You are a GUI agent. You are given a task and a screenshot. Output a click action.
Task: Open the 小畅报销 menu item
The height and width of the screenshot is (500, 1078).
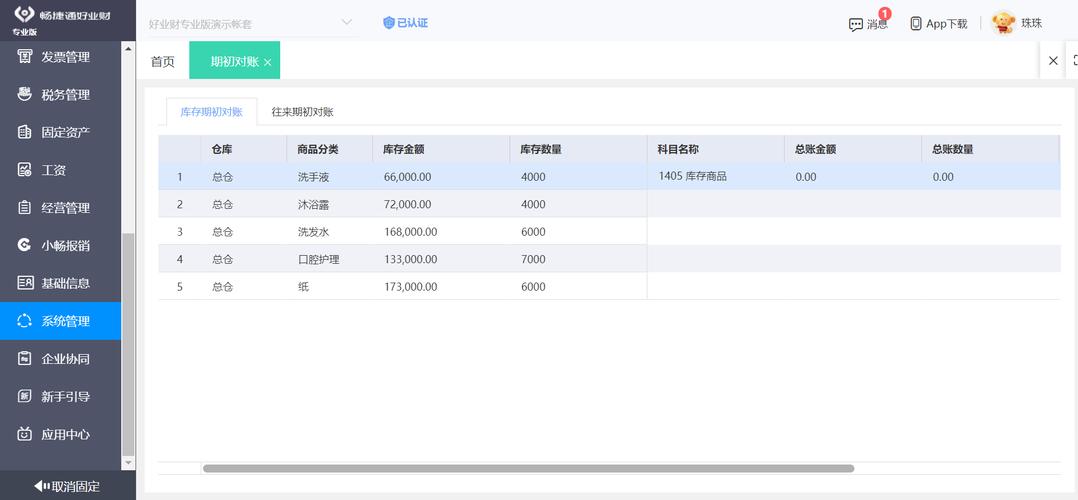(60, 246)
